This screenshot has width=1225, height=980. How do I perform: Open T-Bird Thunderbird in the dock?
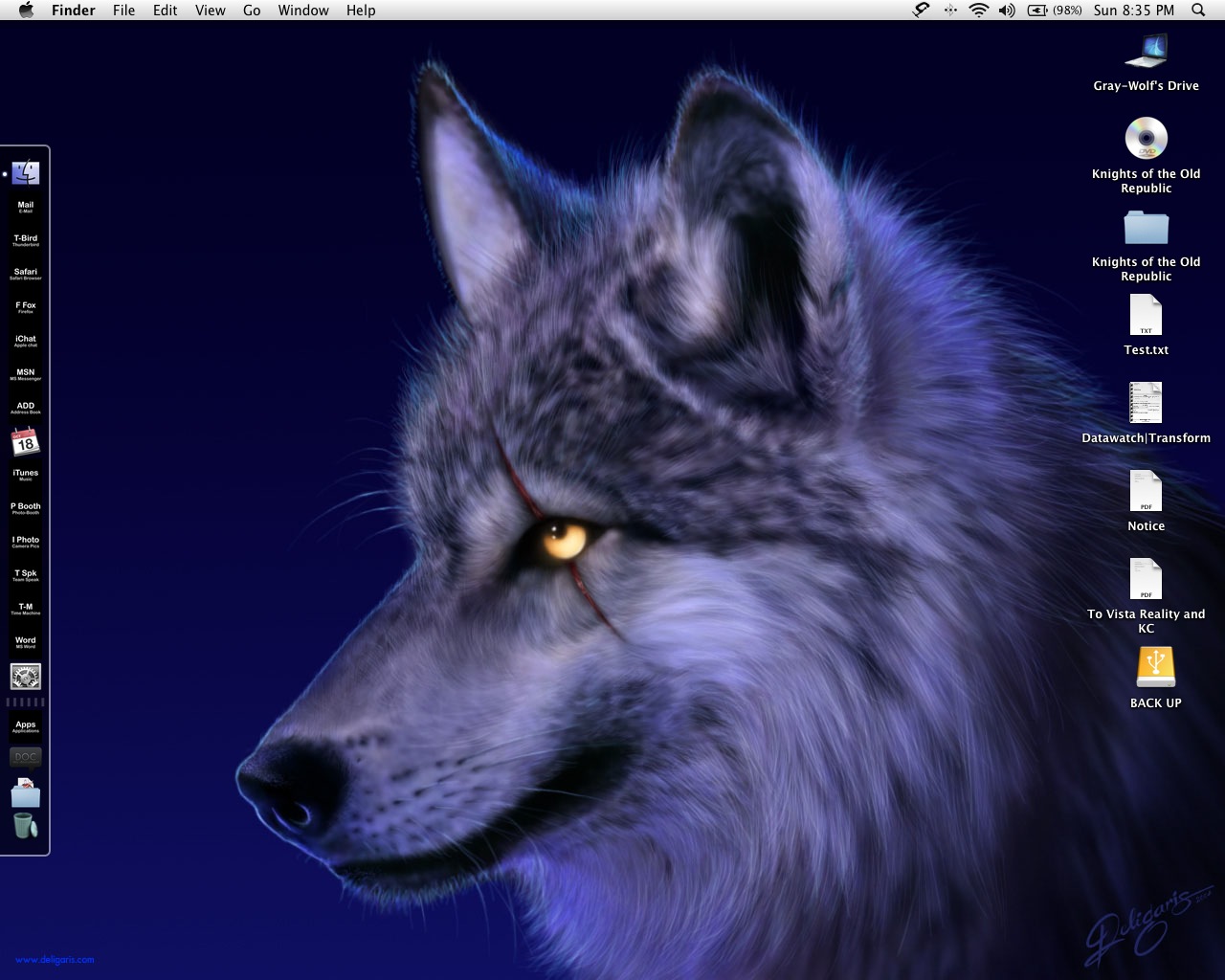[x=26, y=240]
